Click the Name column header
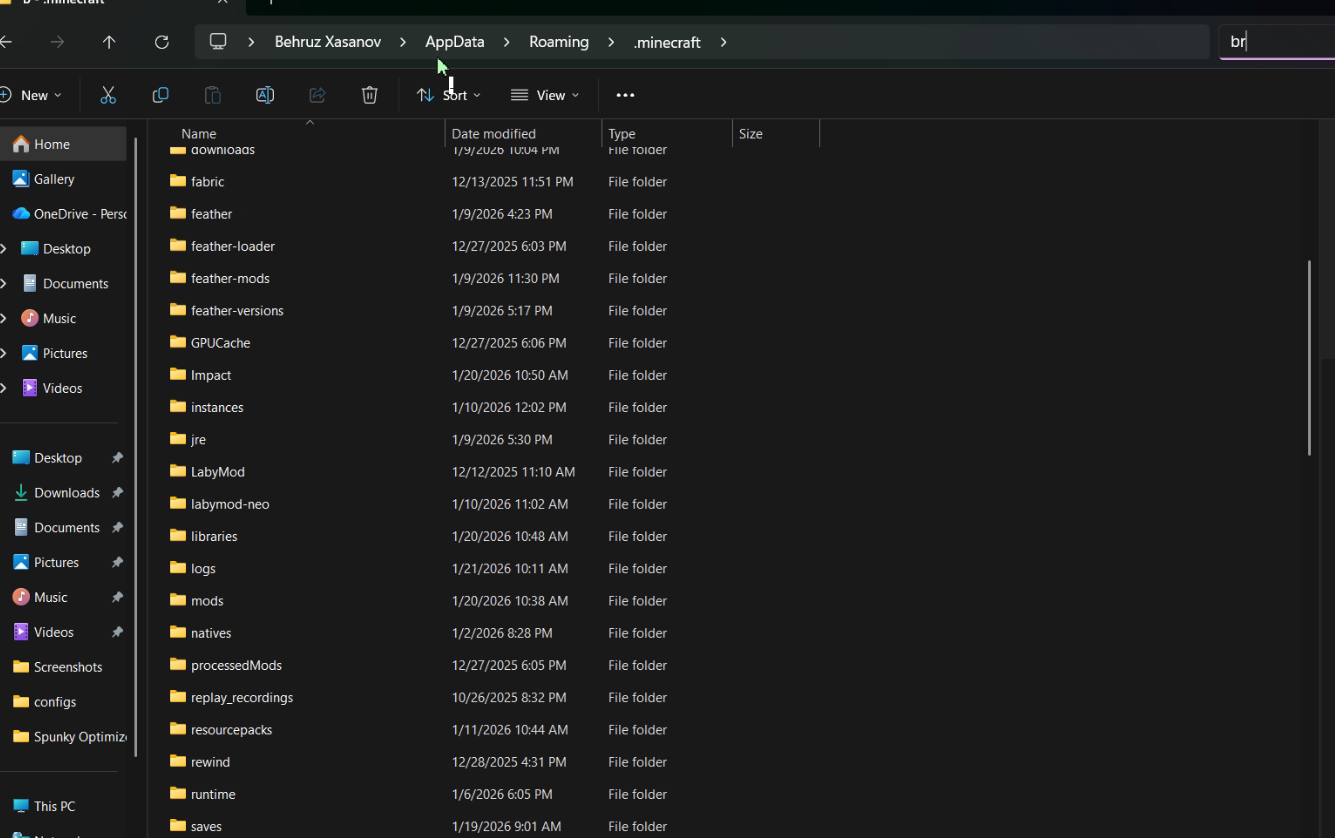Screen dimensions: 1335x838 pos(199,134)
